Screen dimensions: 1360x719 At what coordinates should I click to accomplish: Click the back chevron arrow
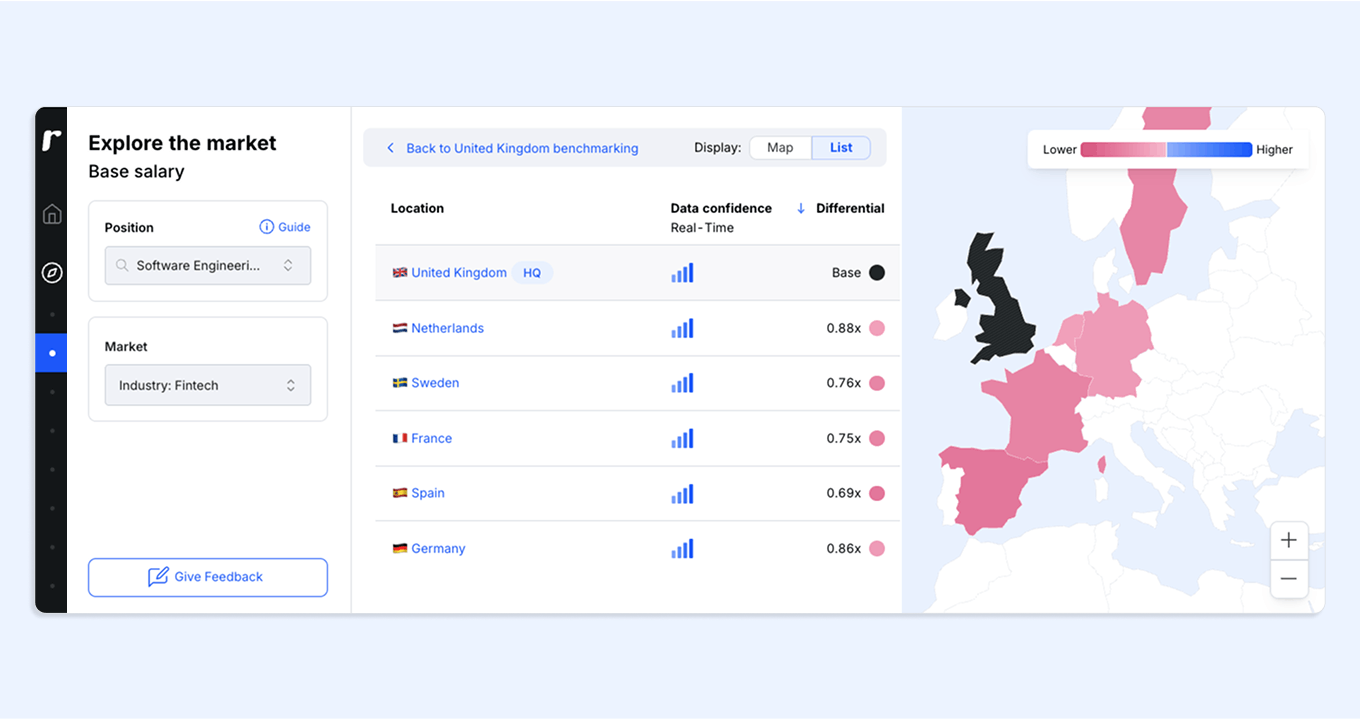coord(391,148)
